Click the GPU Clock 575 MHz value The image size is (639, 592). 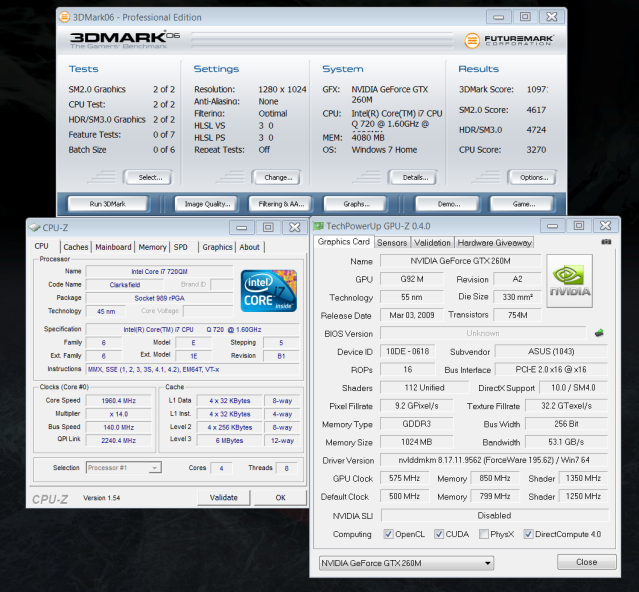coord(404,478)
